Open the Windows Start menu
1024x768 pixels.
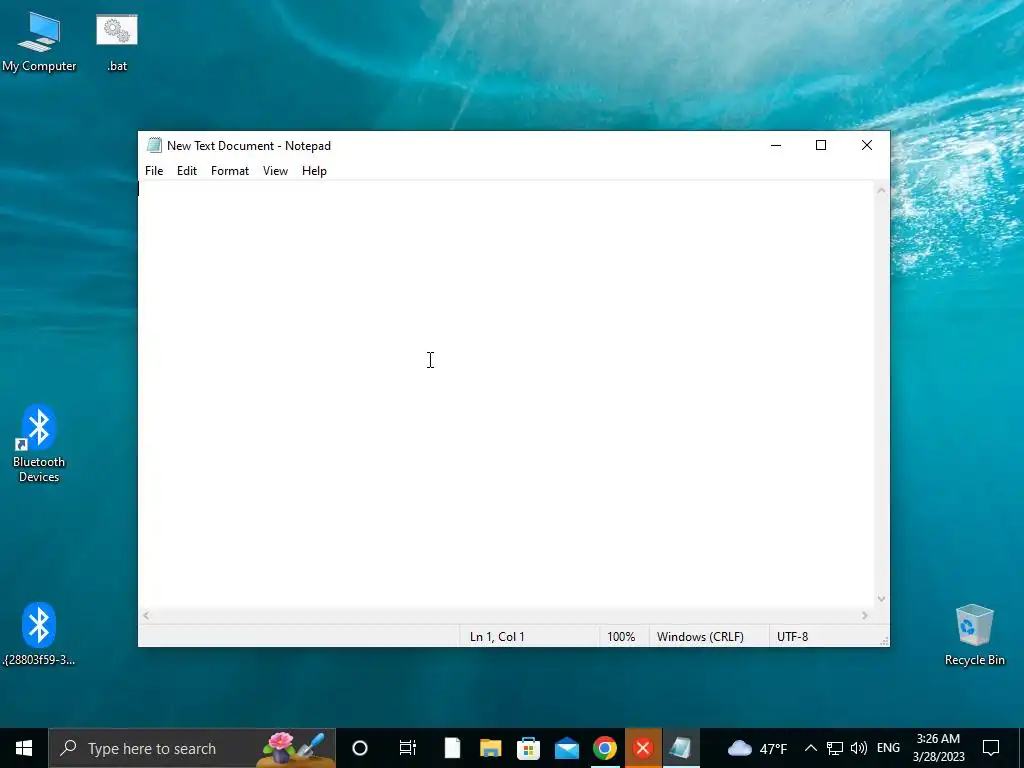pos(24,748)
